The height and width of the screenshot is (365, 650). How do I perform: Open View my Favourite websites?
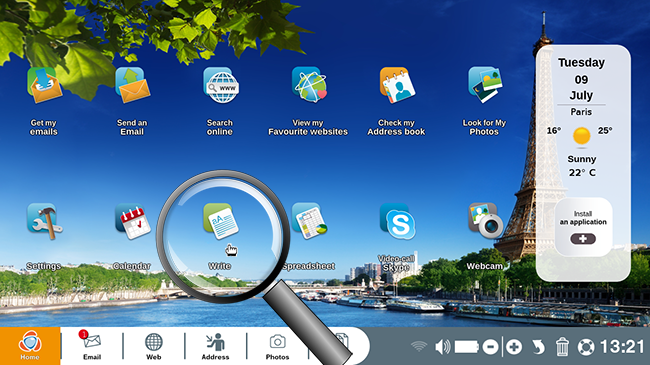click(x=309, y=85)
